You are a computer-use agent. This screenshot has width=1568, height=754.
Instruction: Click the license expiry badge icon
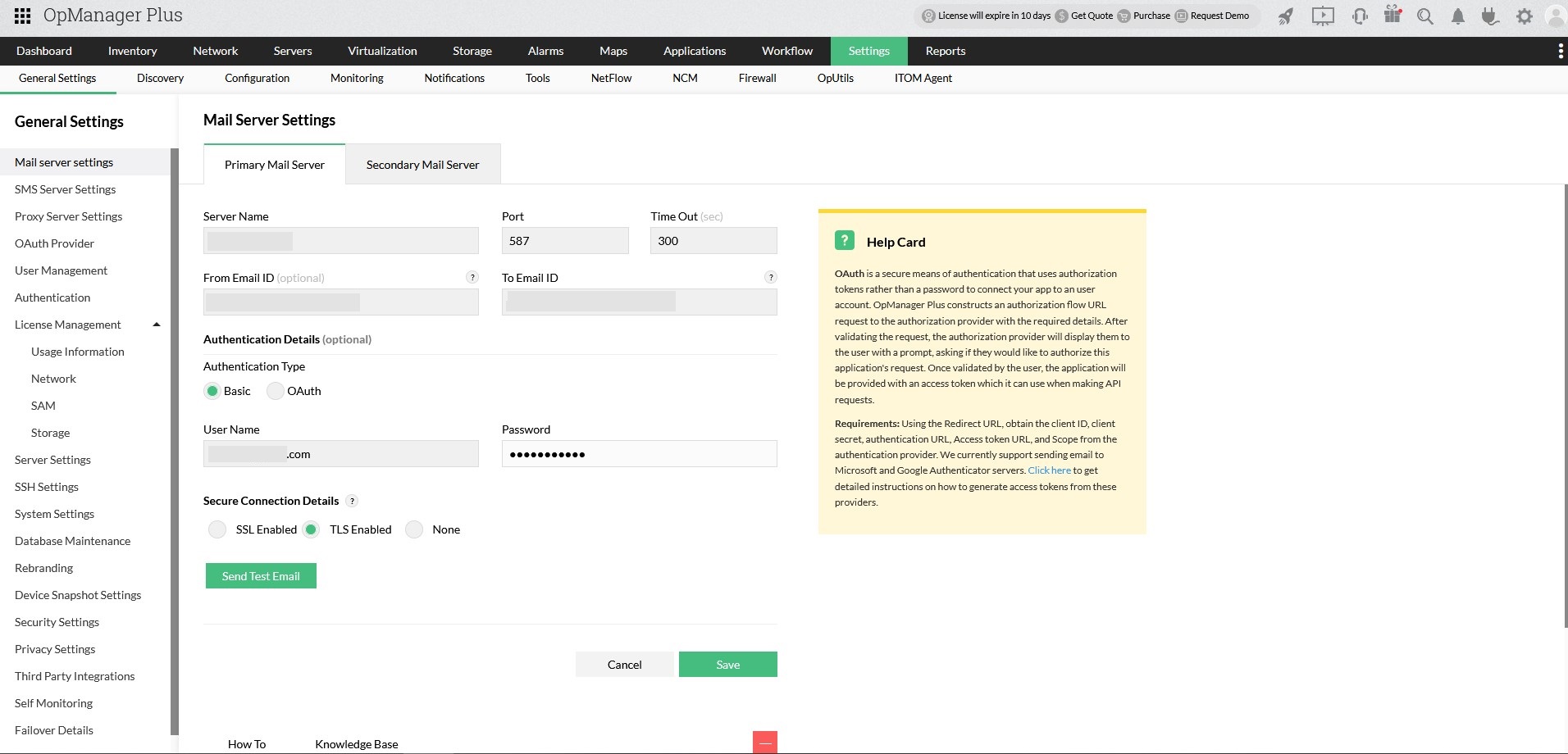[x=928, y=16]
